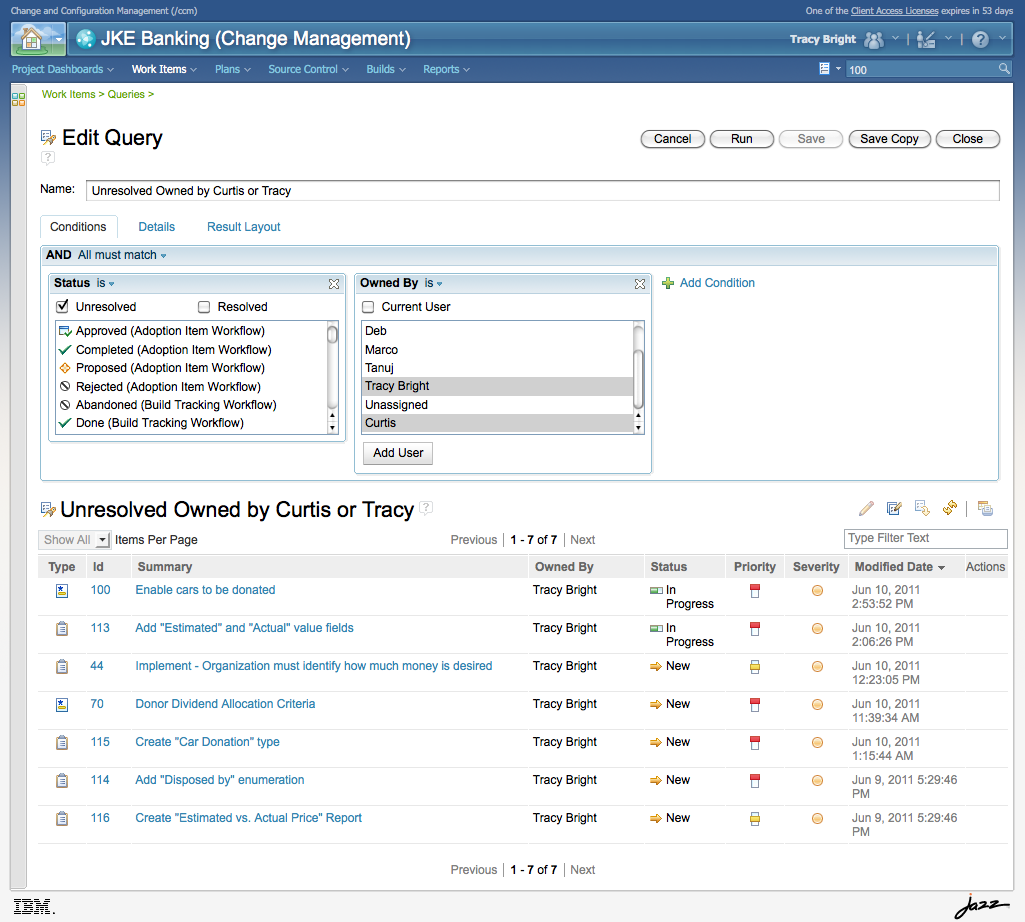Screen dimensions: 1025x922
Task: Click the export query results icon
Action: click(922, 508)
